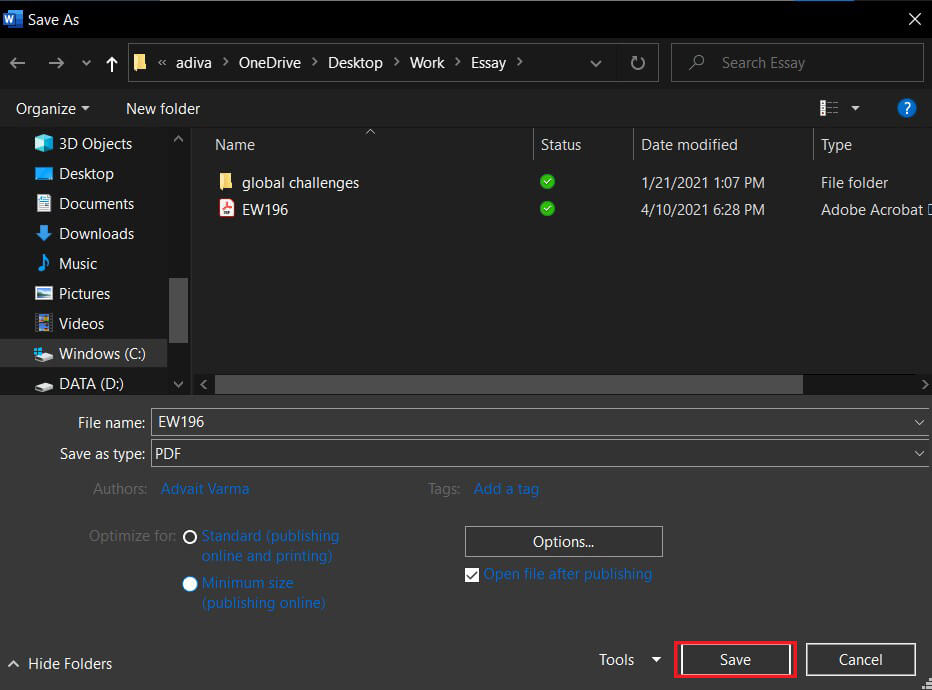Image resolution: width=932 pixels, height=690 pixels.
Task: Click the green sync status icon for global challenges
Action: click(547, 182)
